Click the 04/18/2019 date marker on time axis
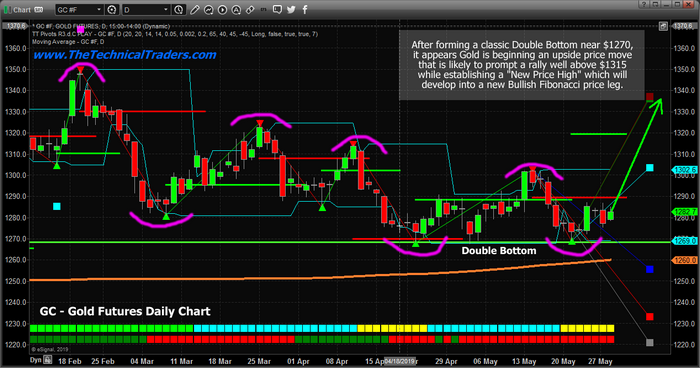700x368 pixels. pos(400,361)
